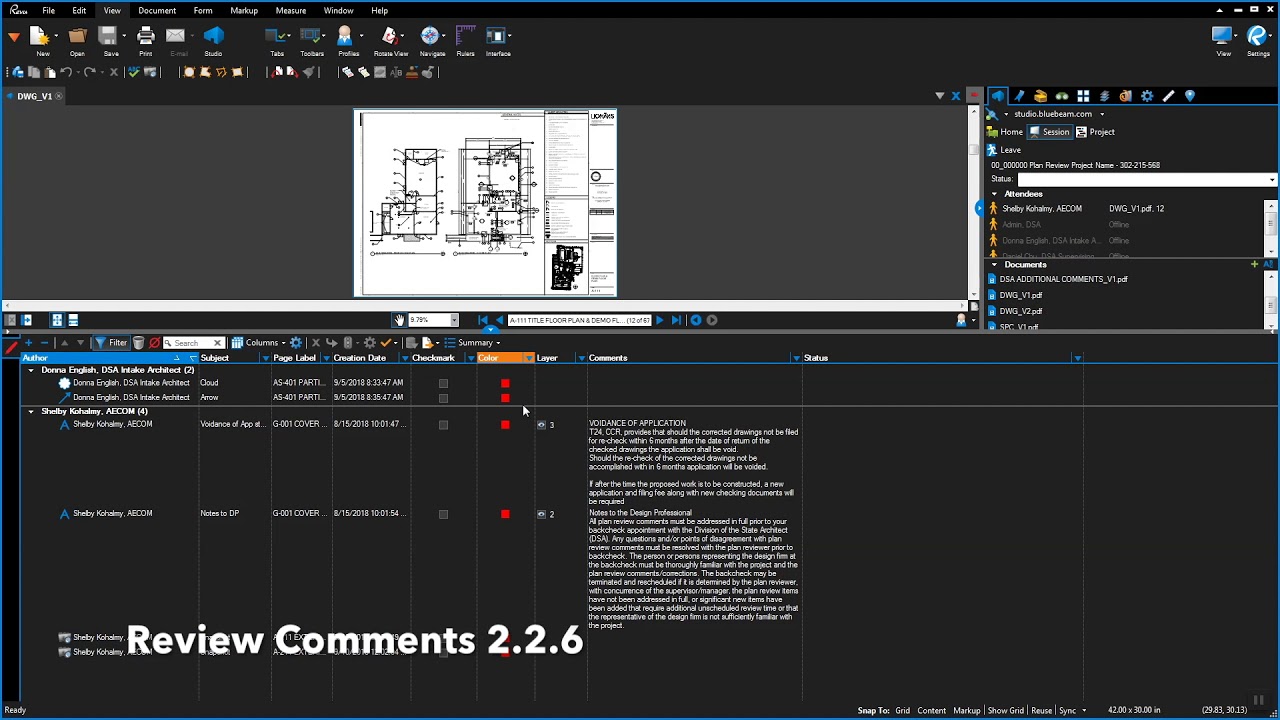Check the Voidance of App checkmark box
The image size is (1280, 720).
coord(443,425)
